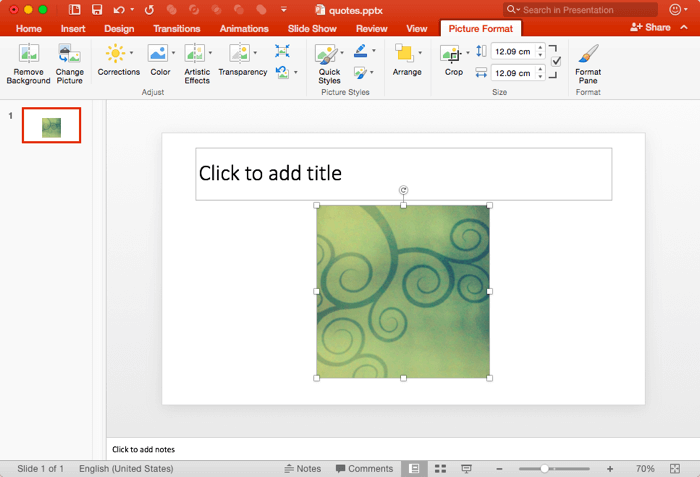Click the zoom in plus button
This screenshot has width=700, height=477.
point(610,469)
